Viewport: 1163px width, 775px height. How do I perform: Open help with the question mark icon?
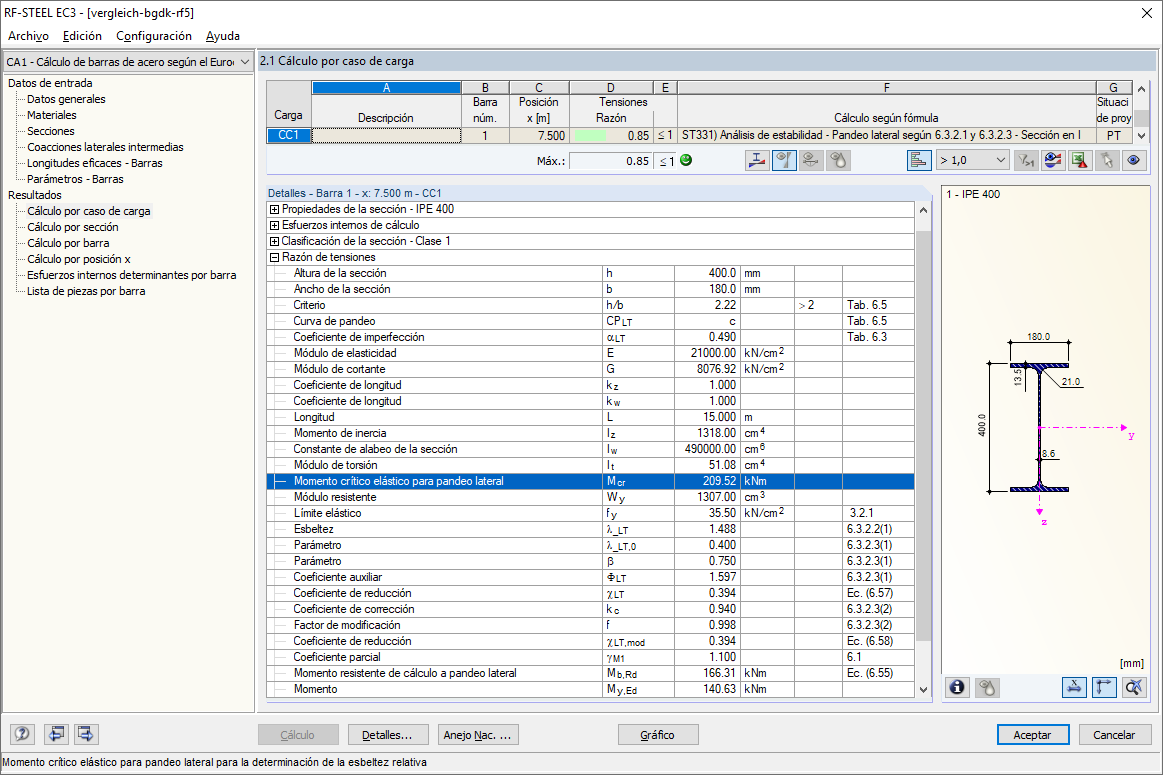[x=22, y=734]
